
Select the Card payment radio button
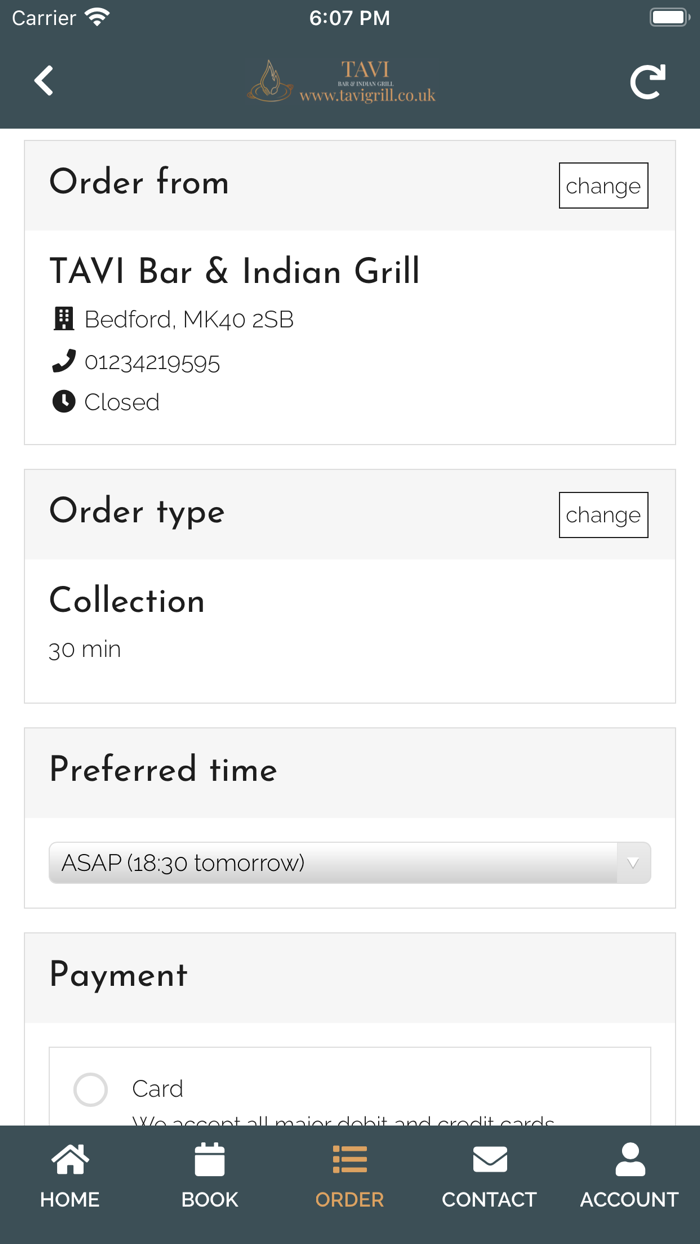coord(90,1090)
